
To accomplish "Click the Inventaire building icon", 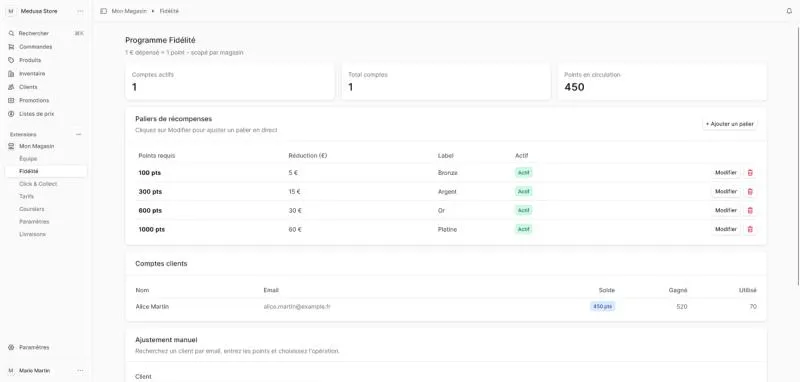I will [x=11, y=73].
